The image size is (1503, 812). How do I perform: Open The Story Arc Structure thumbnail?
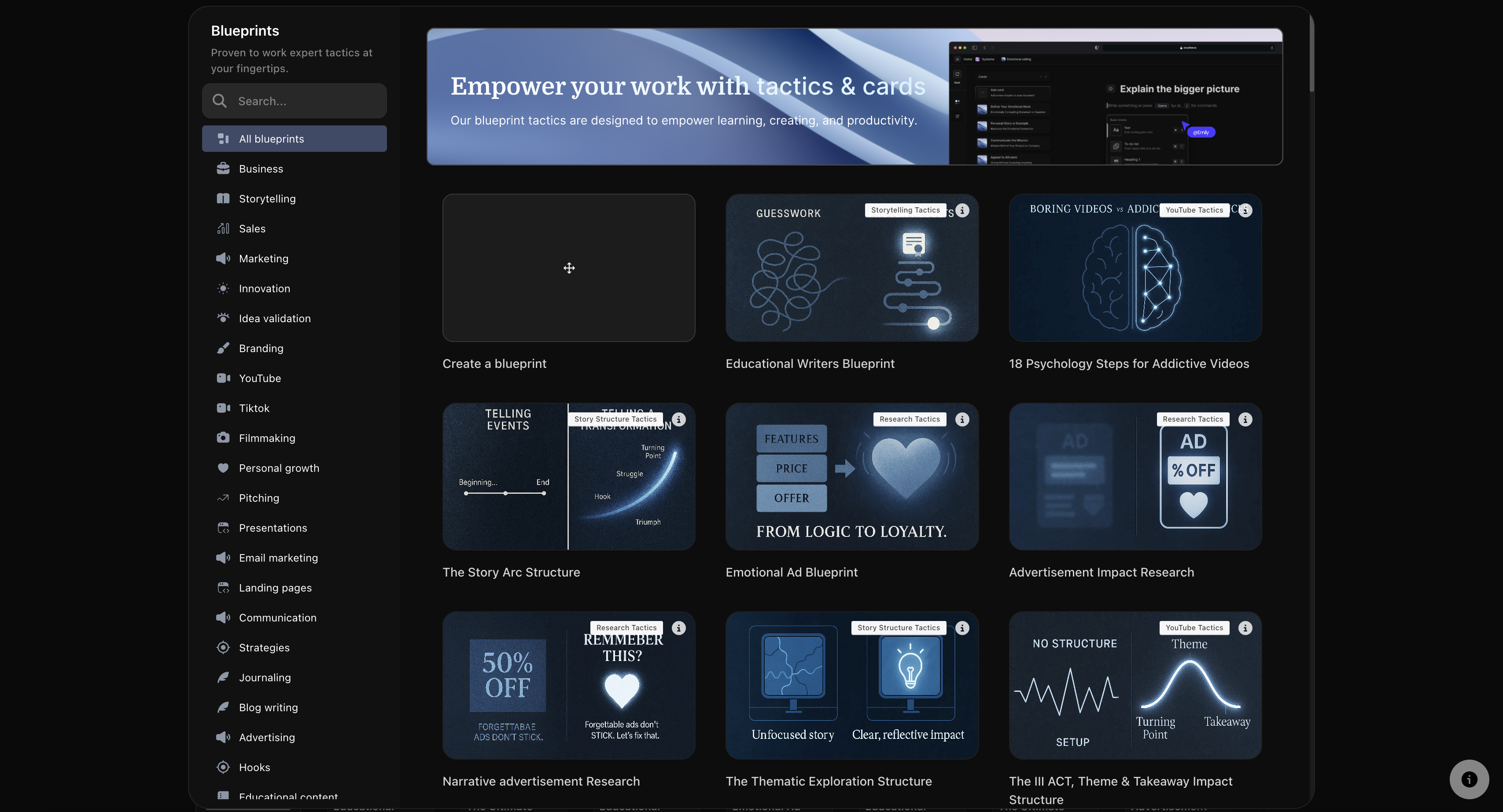click(x=569, y=477)
